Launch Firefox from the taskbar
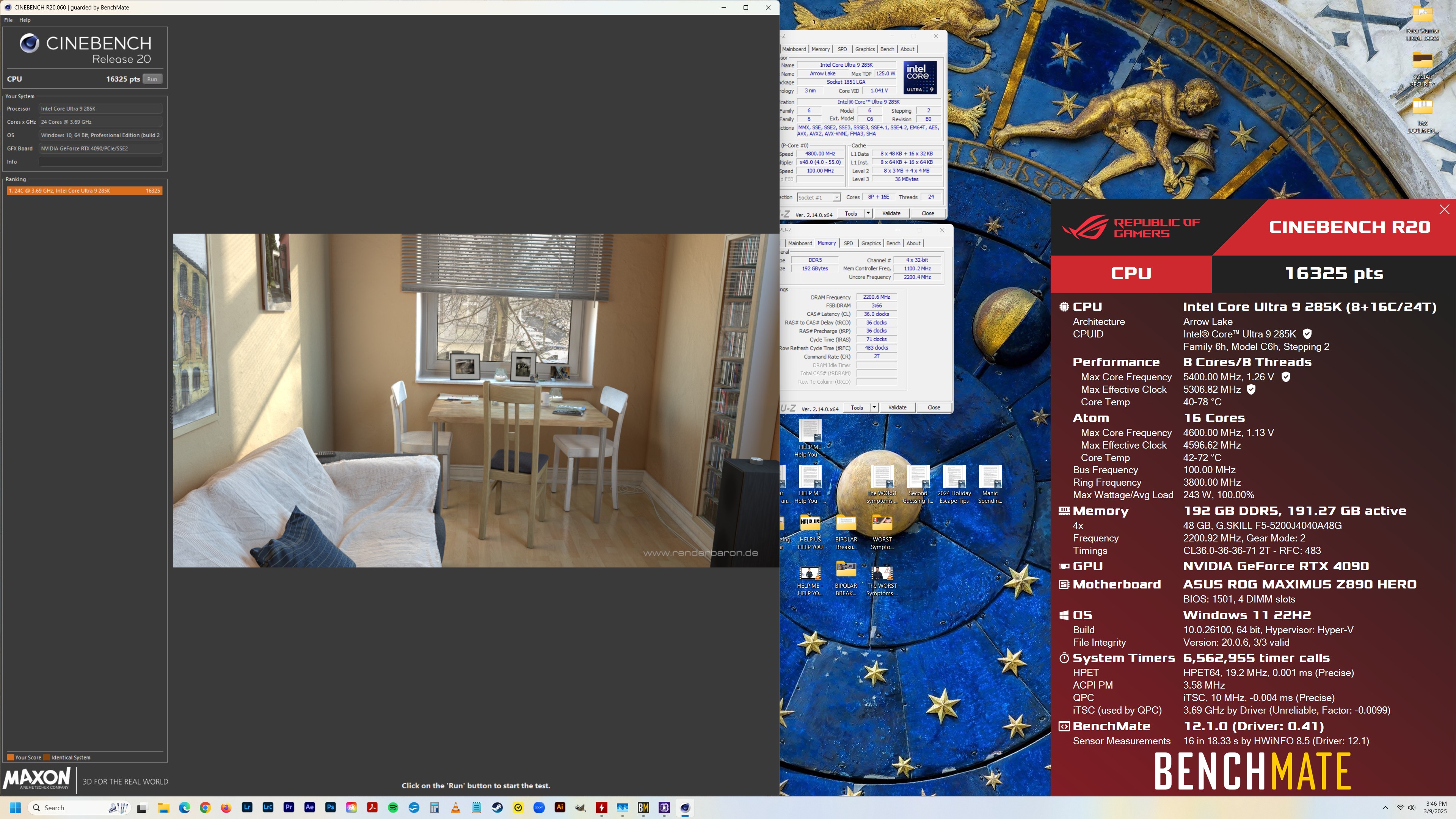The height and width of the screenshot is (819, 1456). pyautogui.click(x=226, y=808)
